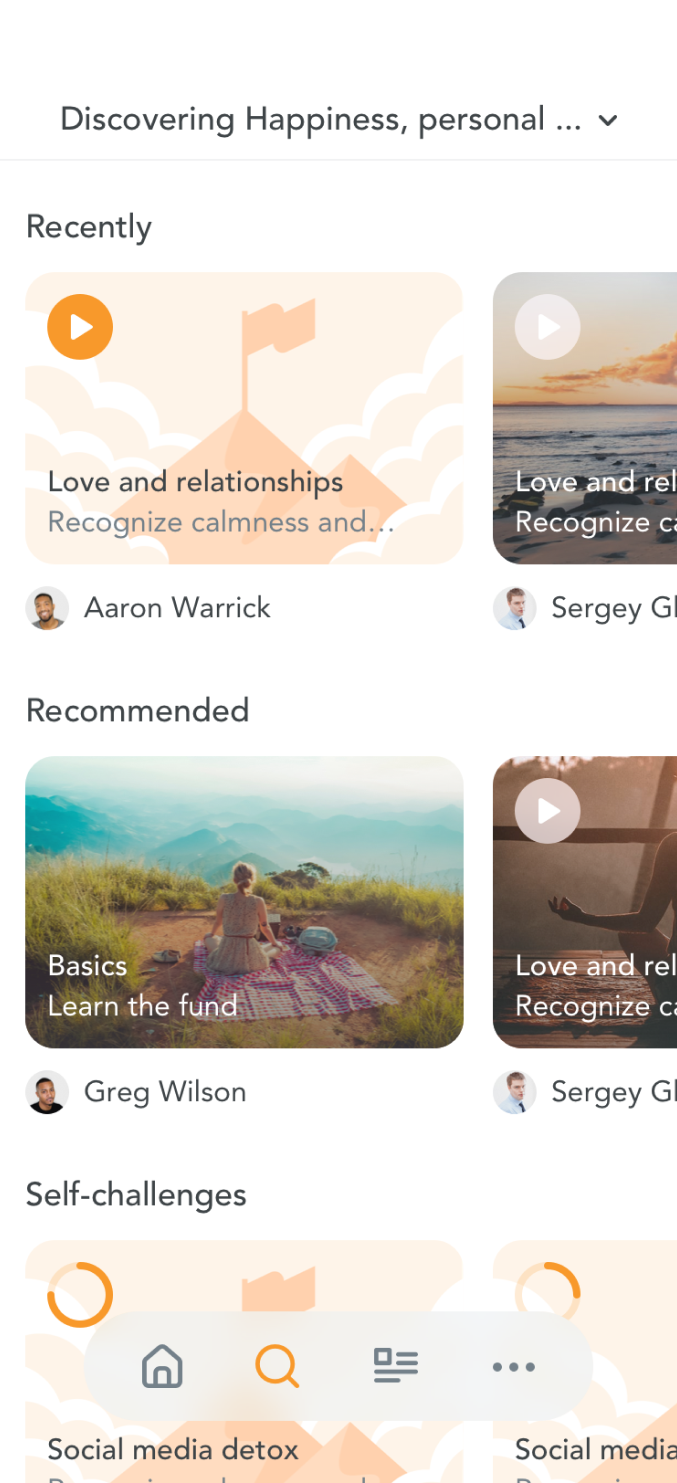Image resolution: width=677 pixels, height=1483 pixels.
Task: Play the orange Love and relationships card
Action: (80, 327)
